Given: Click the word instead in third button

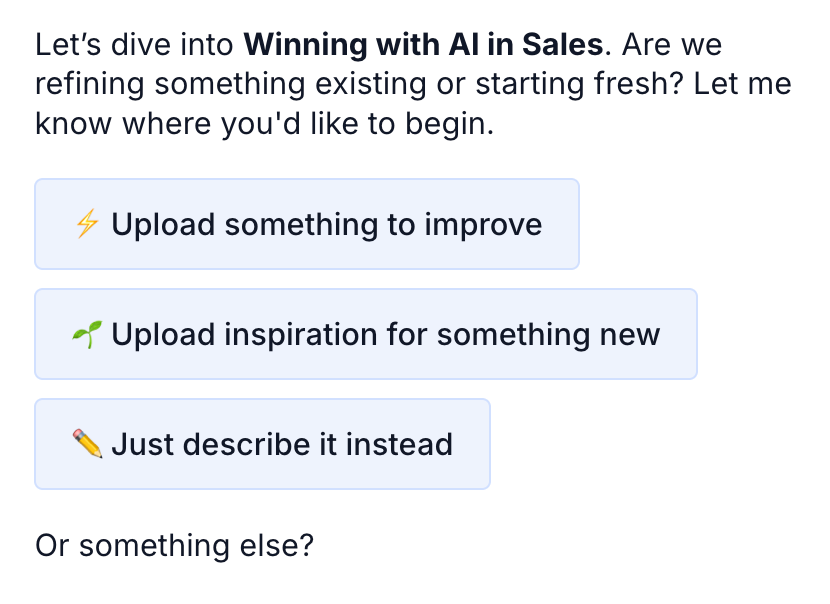Looking at the screenshot, I should click(x=399, y=444).
